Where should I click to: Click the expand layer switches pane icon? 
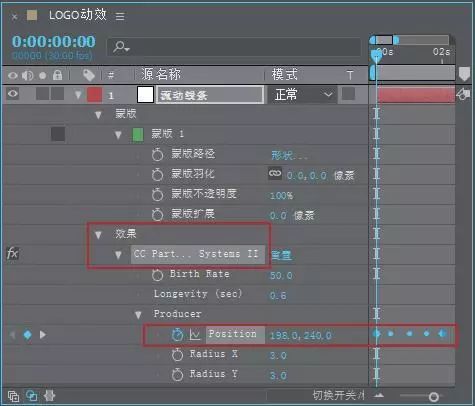(13, 396)
